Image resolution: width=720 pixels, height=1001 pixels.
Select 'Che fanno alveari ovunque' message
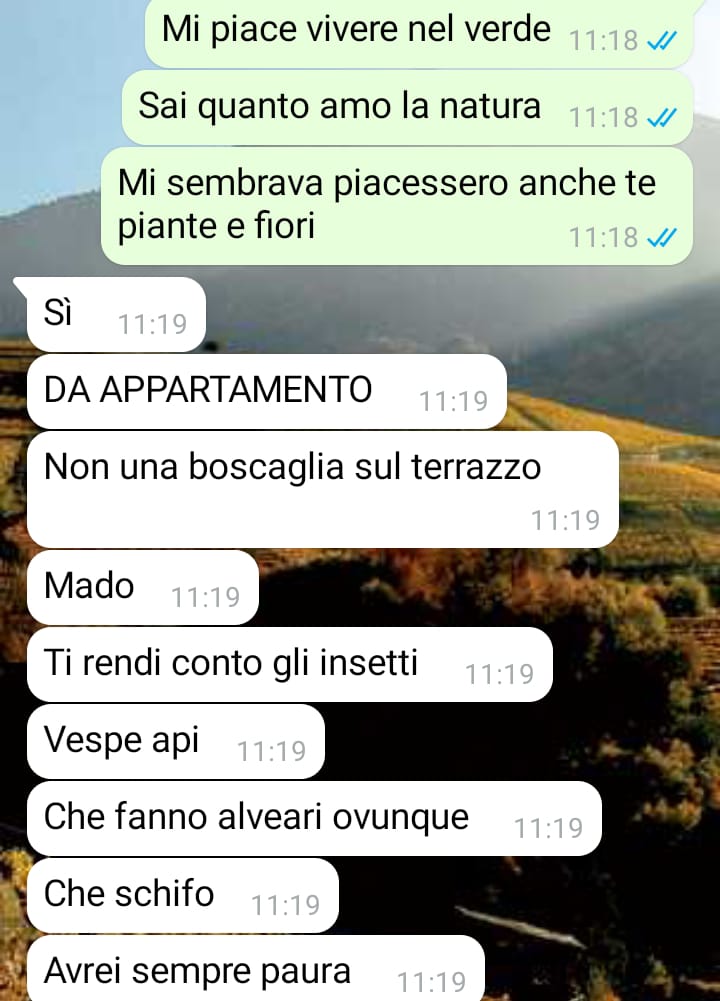(314, 818)
